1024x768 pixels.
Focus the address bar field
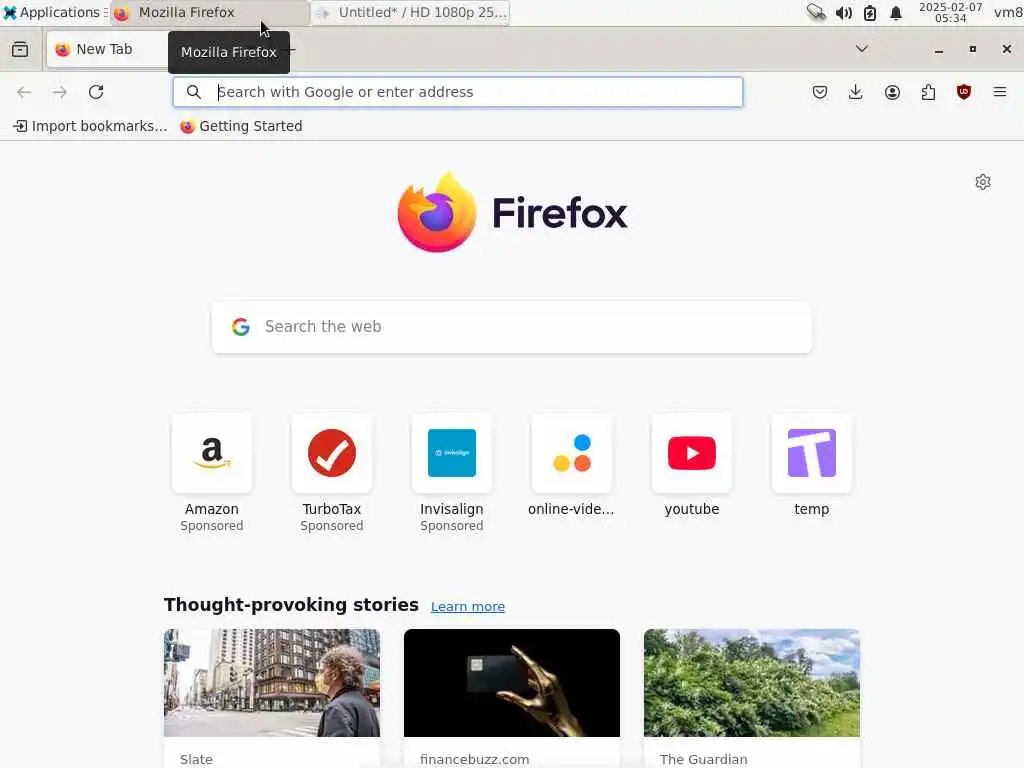pos(458,92)
